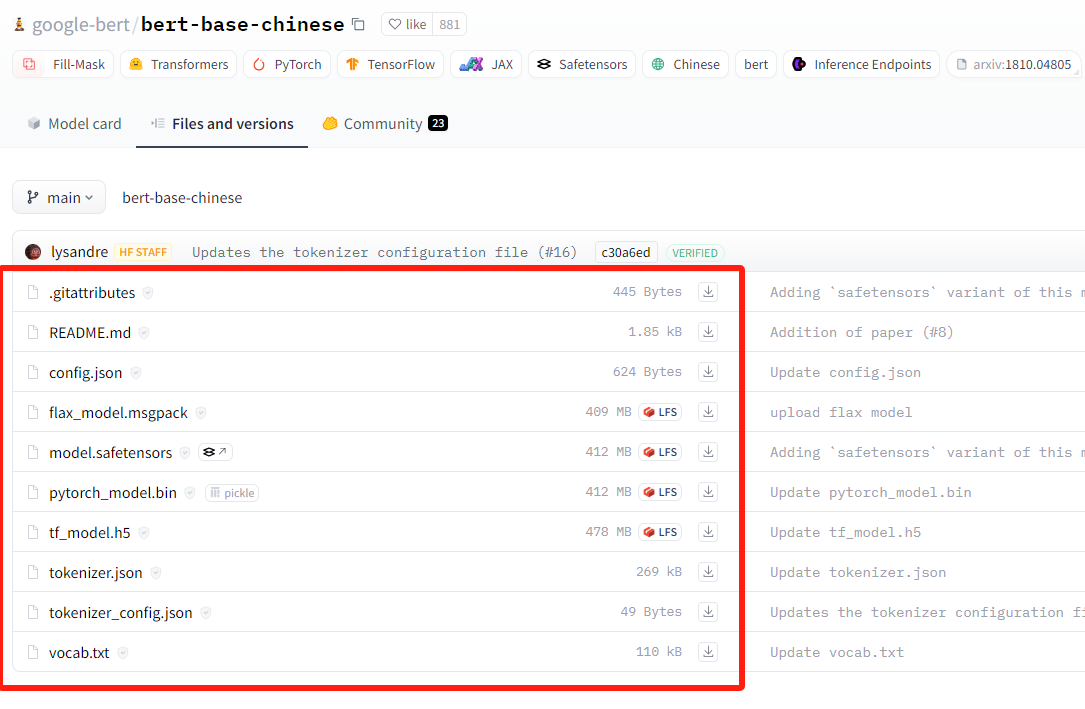This screenshot has width=1085, height=709.
Task: Open commit message Update tf_model.h5
Action: pos(845,533)
